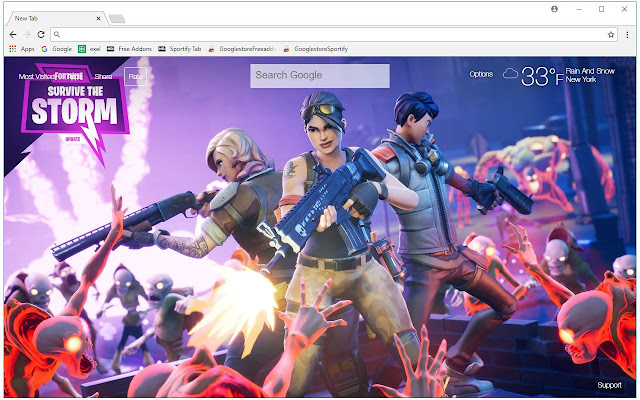Click the 33°F temperature reading
Viewport: 640px width, 400px height.
click(542, 76)
